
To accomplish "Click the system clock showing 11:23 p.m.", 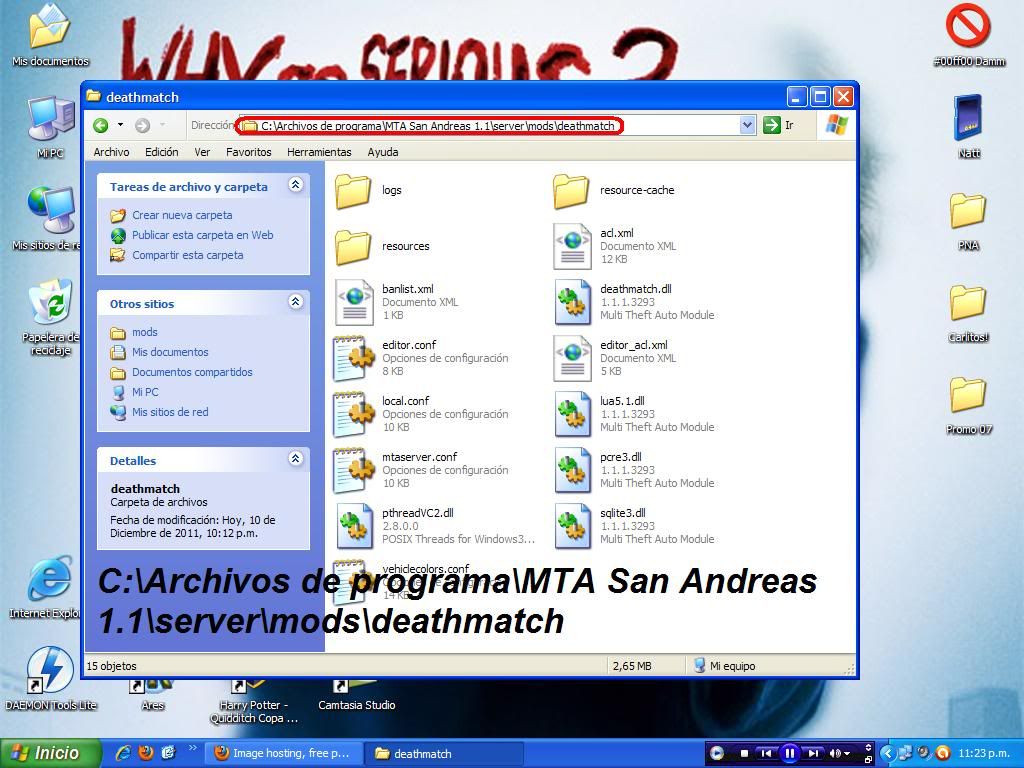I will pyautogui.click(x=984, y=753).
